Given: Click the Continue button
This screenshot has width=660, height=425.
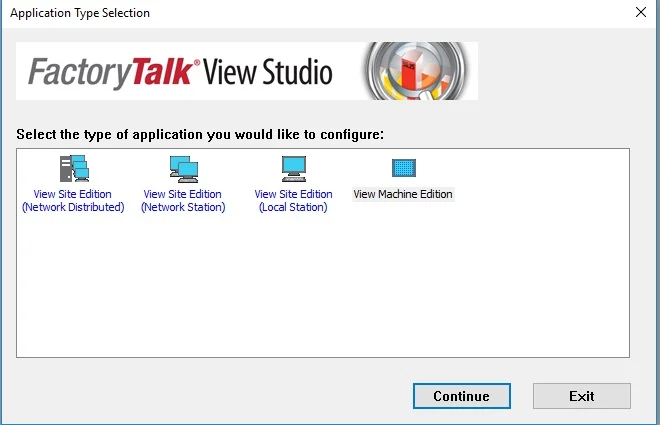Looking at the screenshot, I should coord(462,396).
